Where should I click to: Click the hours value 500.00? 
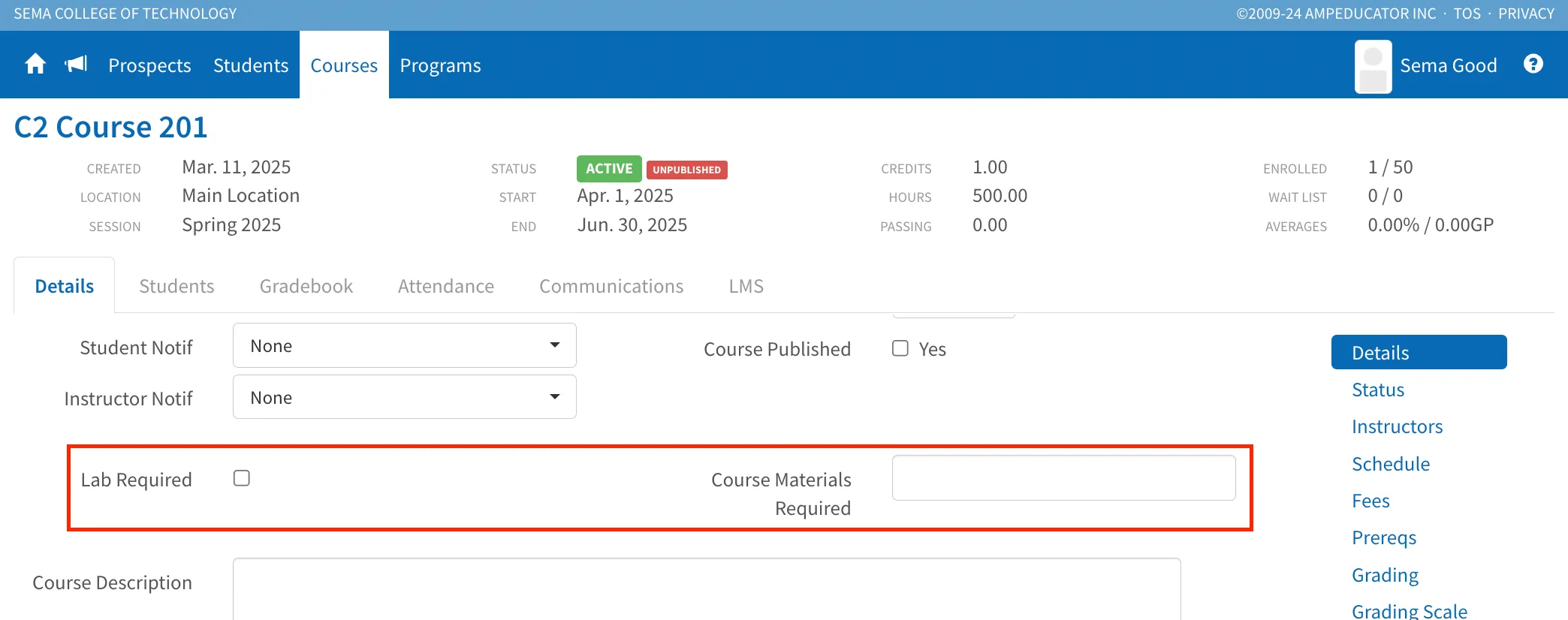pyautogui.click(x=1000, y=196)
